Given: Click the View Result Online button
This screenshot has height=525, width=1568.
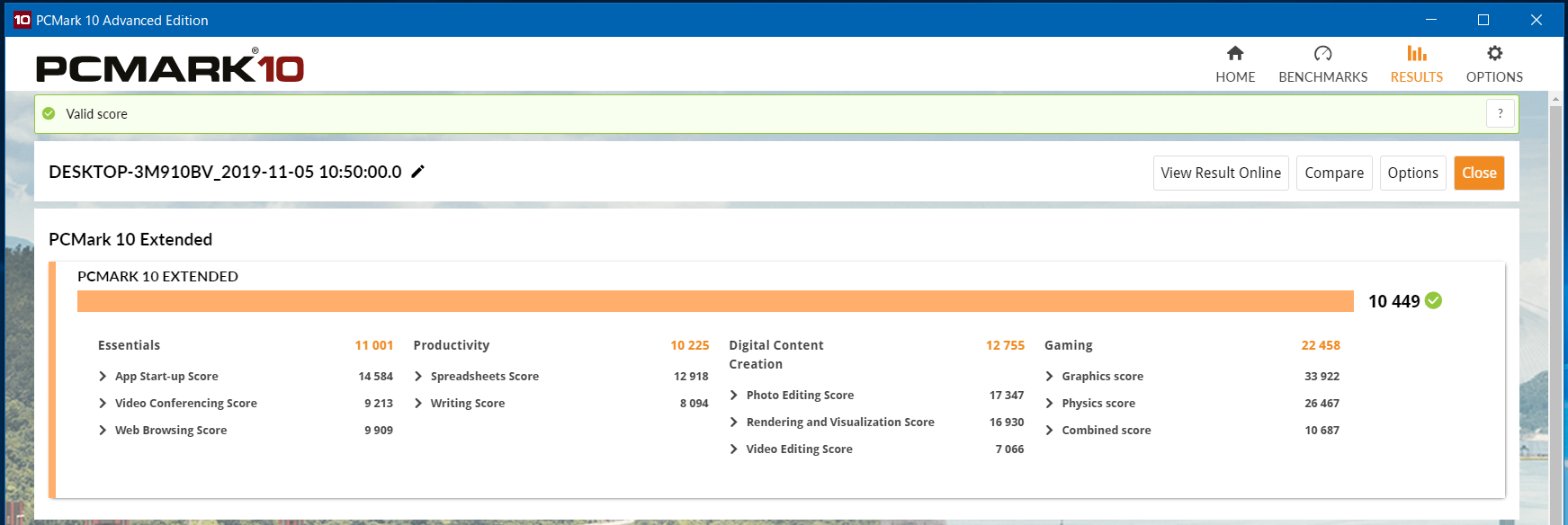Looking at the screenshot, I should click(x=1221, y=173).
